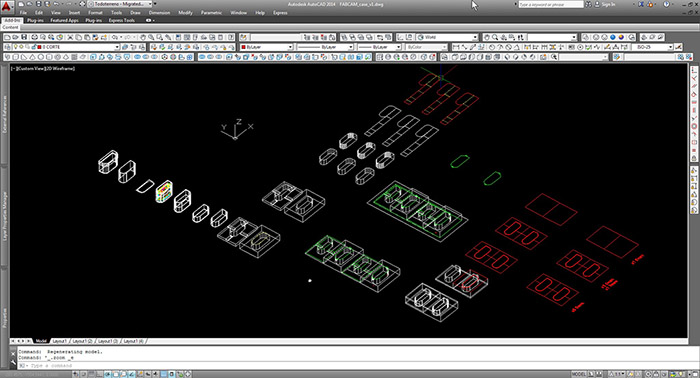This screenshot has width=700, height=378.
Task: Click the red ByLayer color swatch
Action: click(243, 47)
